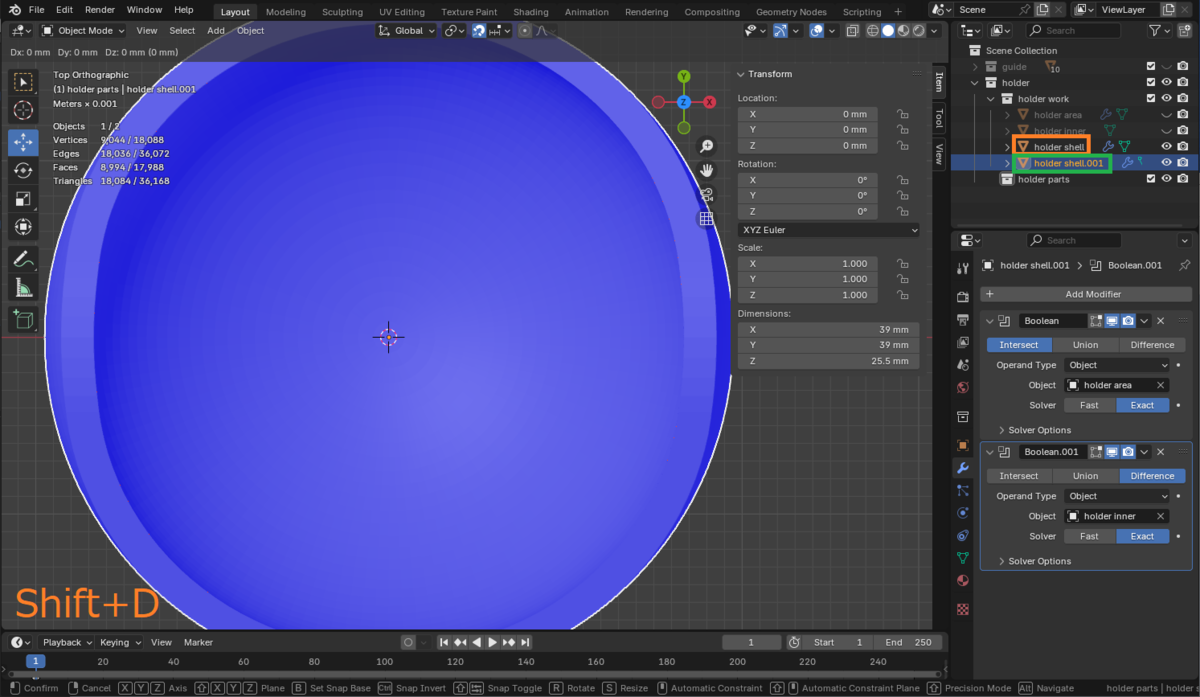Disable render for holder parts collection
The width and height of the screenshot is (1200, 697).
coord(1183,179)
